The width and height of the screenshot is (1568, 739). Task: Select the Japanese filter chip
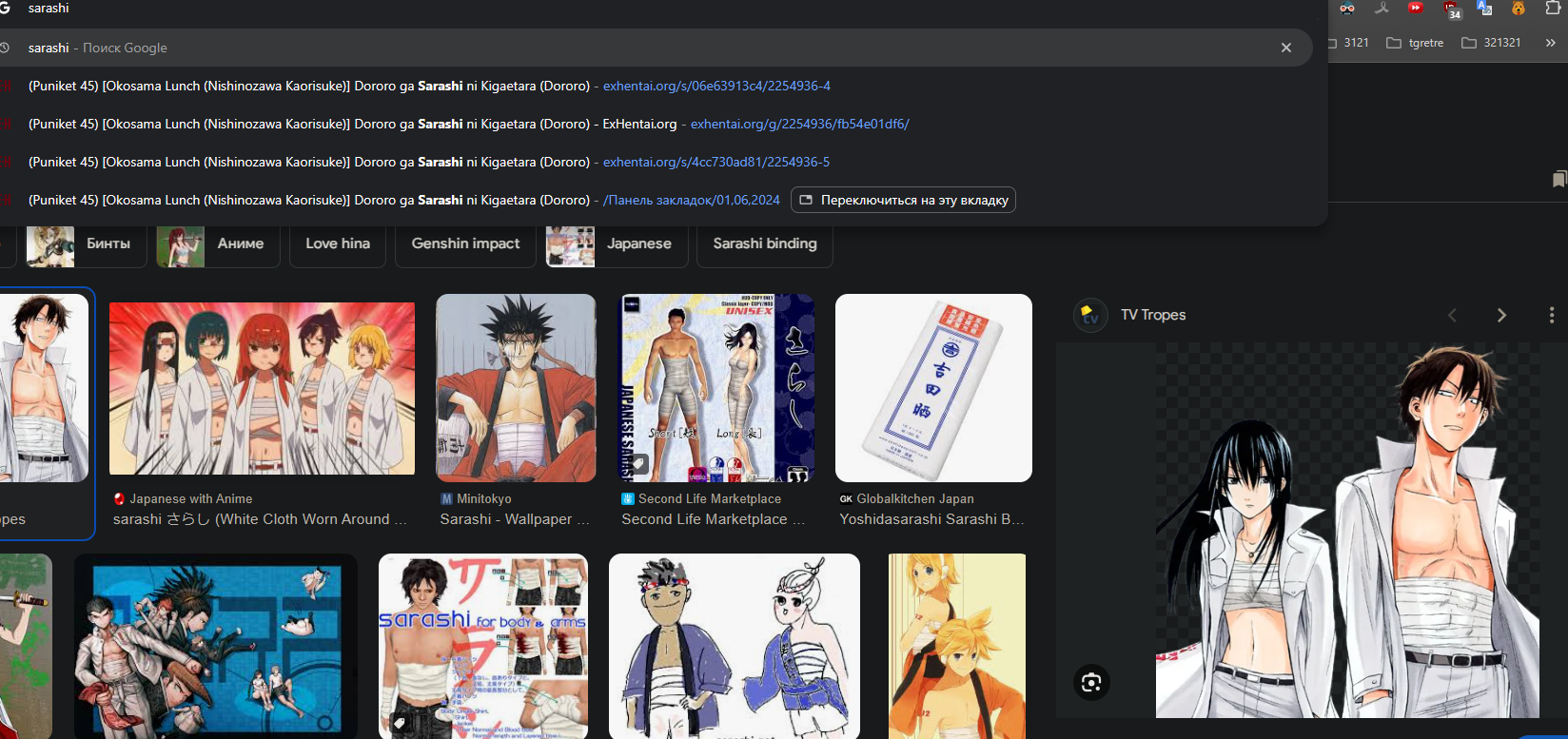[x=617, y=244]
